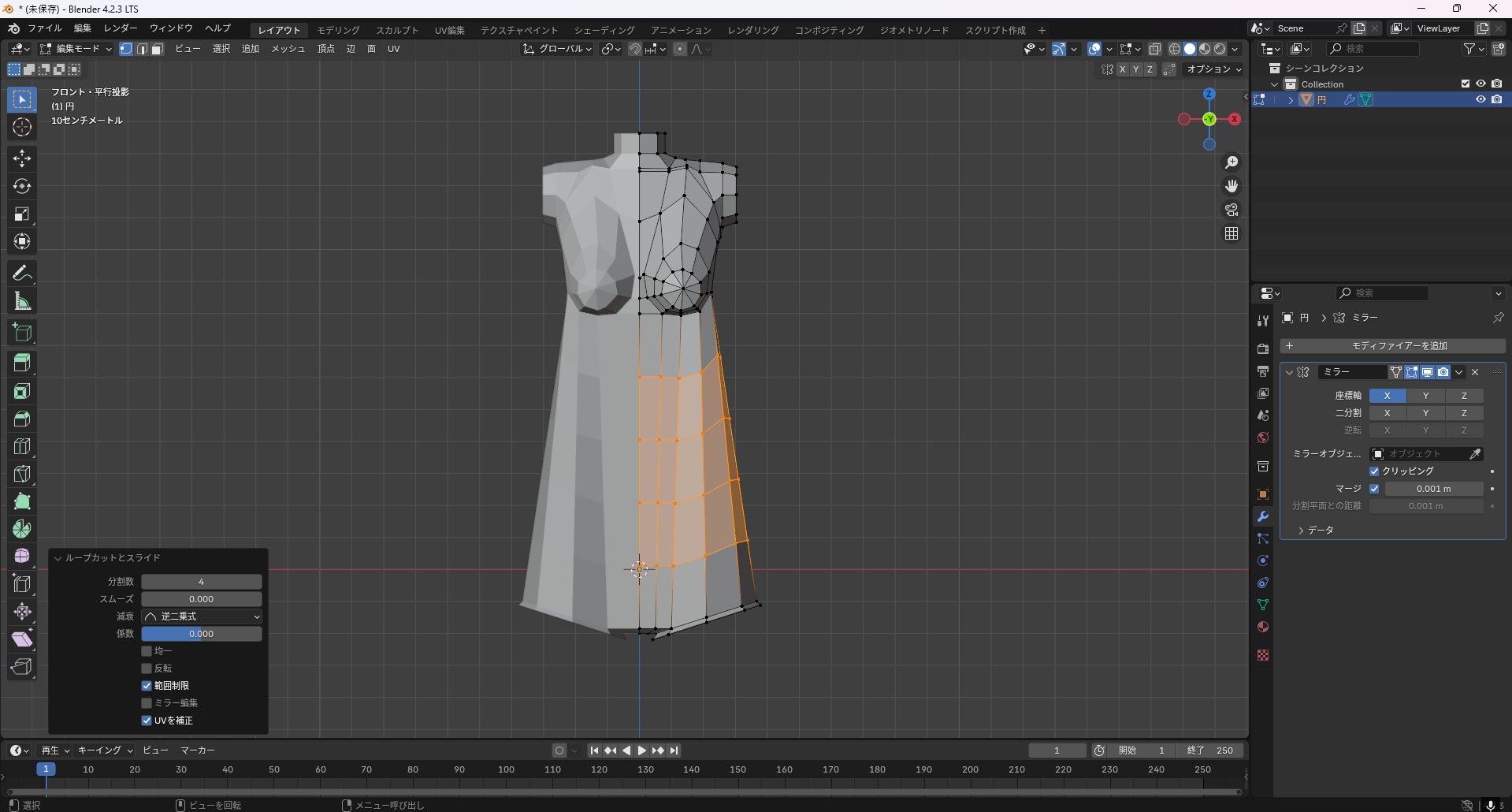The width and height of the screenshot is (1512, 812).
Task: Switch orthographic/perspective grid icon
Action: pos(1232,233)
